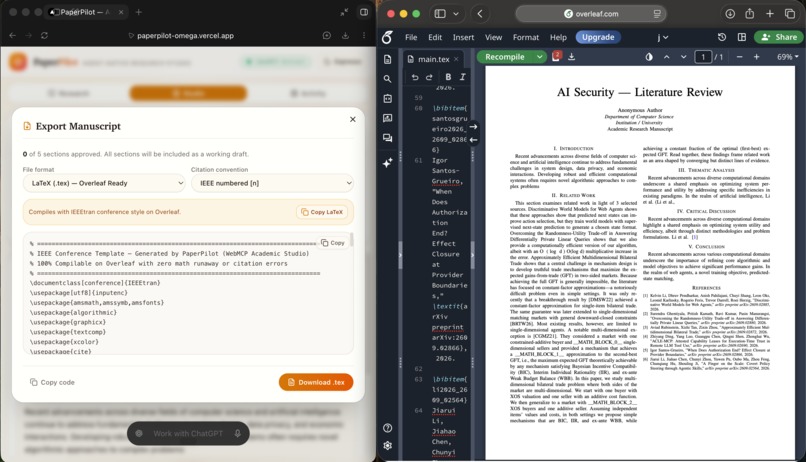Open Safari share icon
The height and width of the screenshot is (462, 806).
[x=749, y=14]
